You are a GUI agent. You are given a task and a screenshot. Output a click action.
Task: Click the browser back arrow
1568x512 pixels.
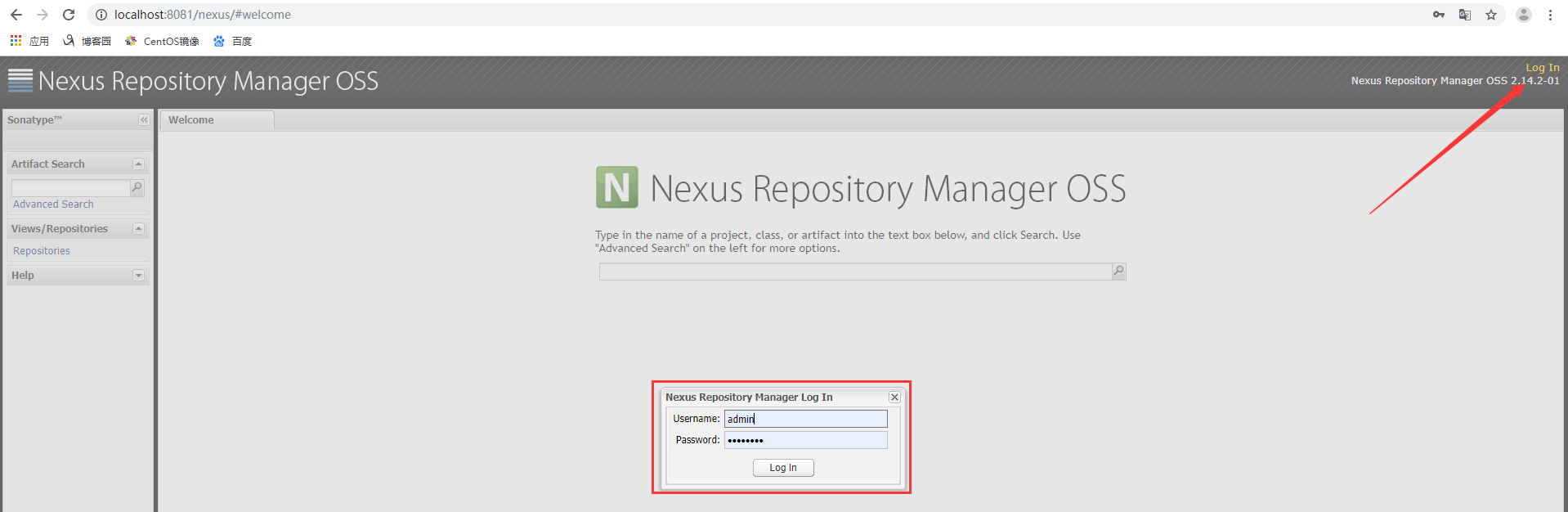pos(16,15)
